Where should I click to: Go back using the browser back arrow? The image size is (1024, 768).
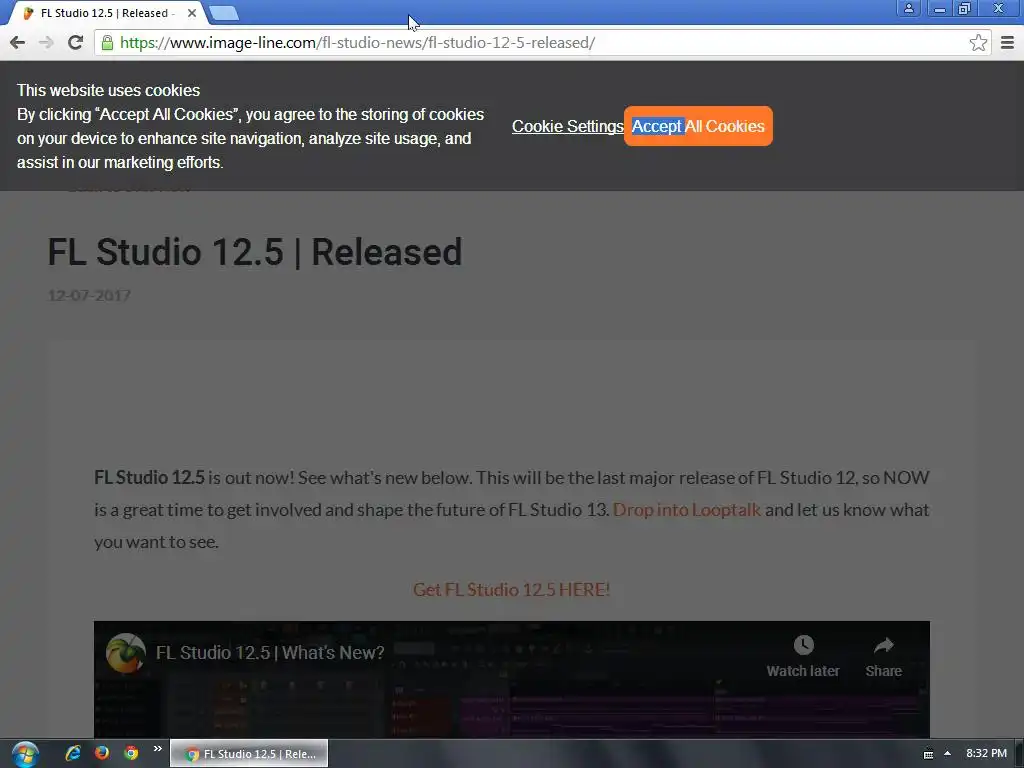pos(18,43)
